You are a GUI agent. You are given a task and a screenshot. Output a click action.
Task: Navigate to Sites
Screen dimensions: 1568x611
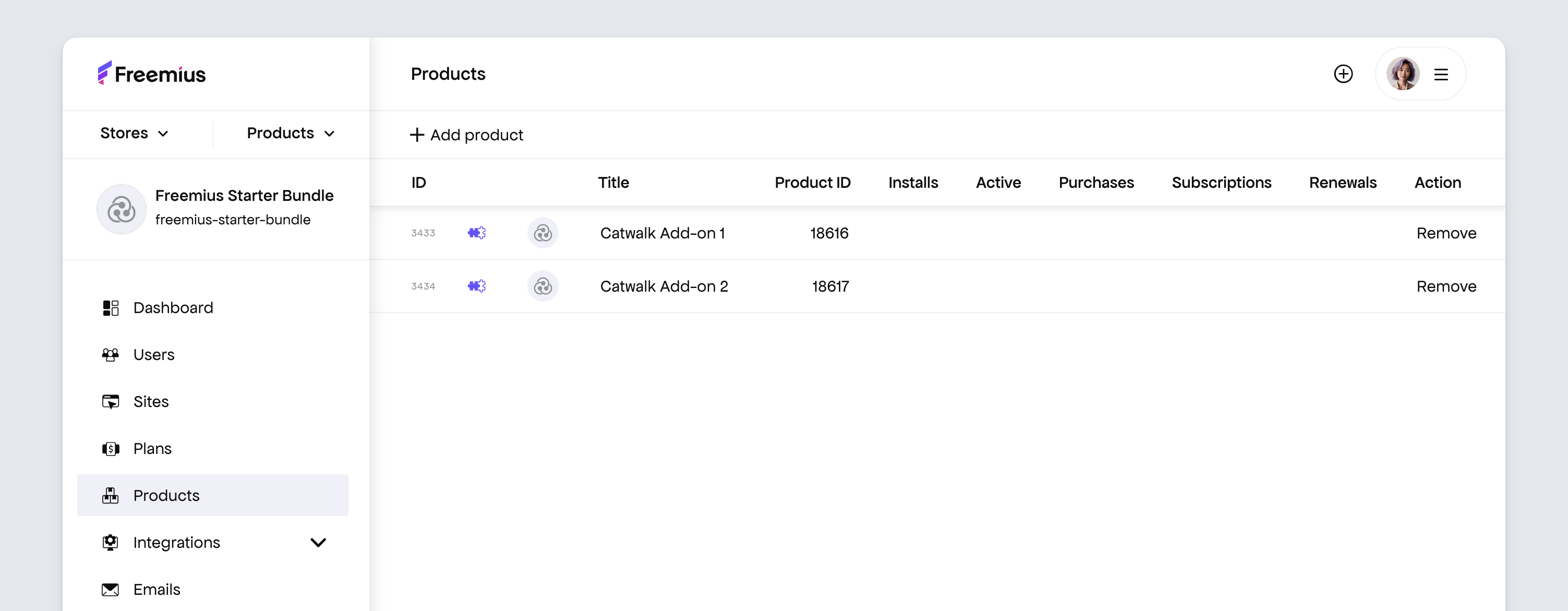[212, 401]
